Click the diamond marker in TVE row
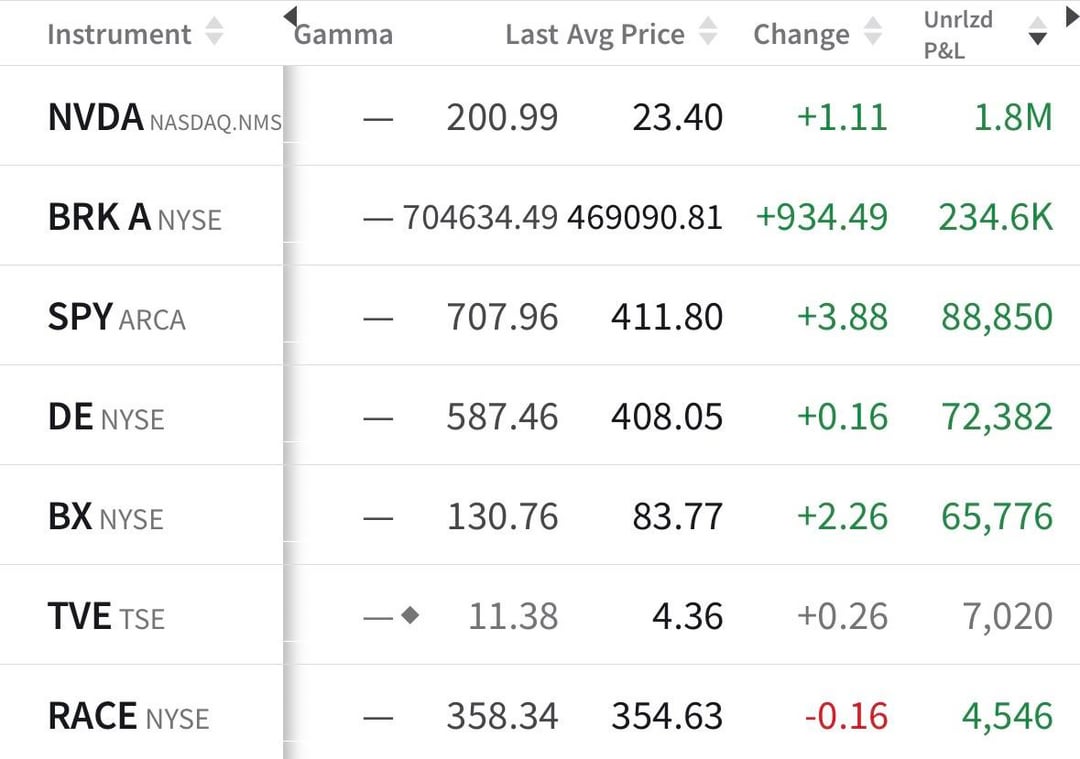This screenshot has width=1080, height=759. pos(410,616)
